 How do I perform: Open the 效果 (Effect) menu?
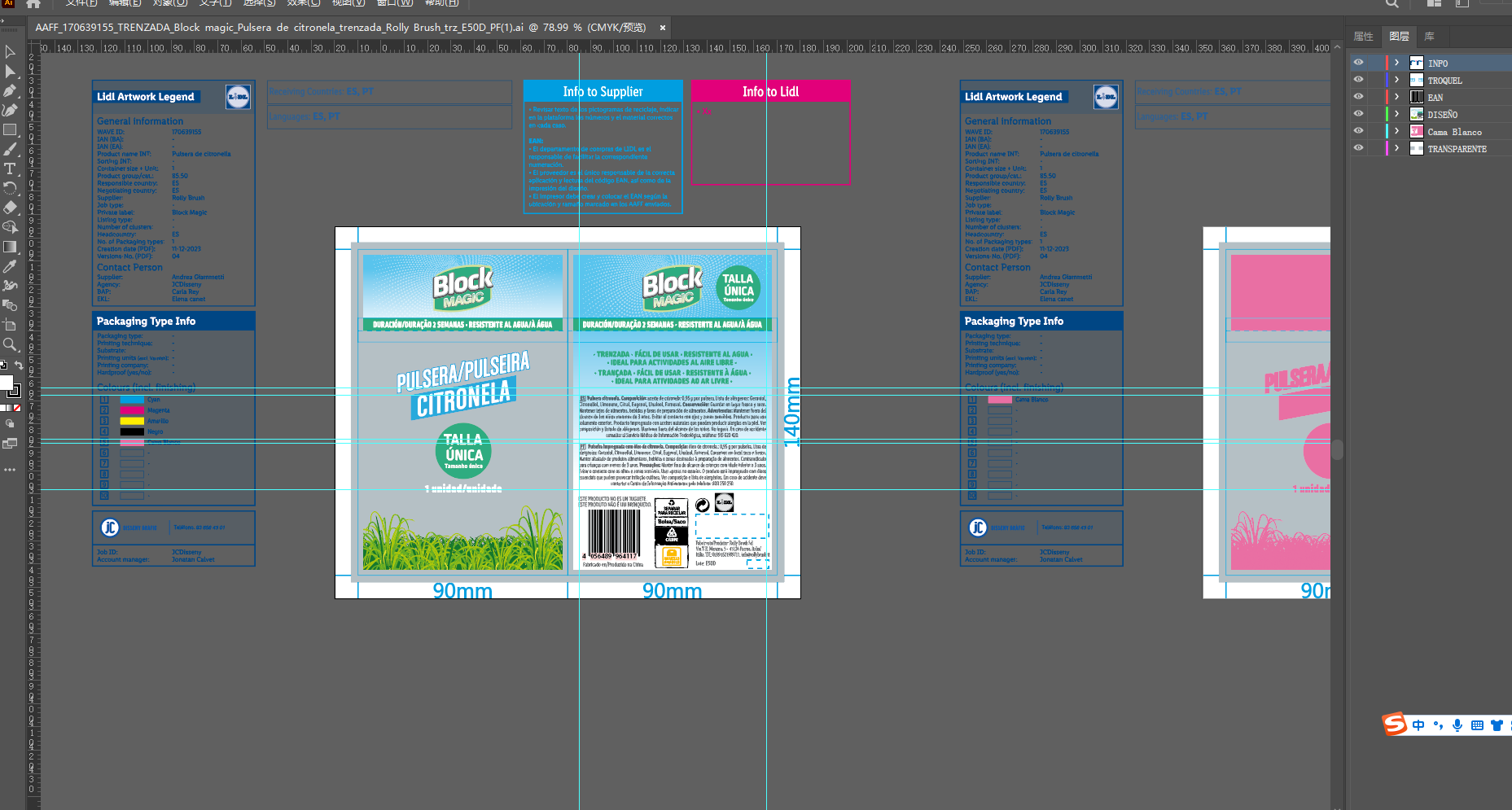click(x=304, y=3)
